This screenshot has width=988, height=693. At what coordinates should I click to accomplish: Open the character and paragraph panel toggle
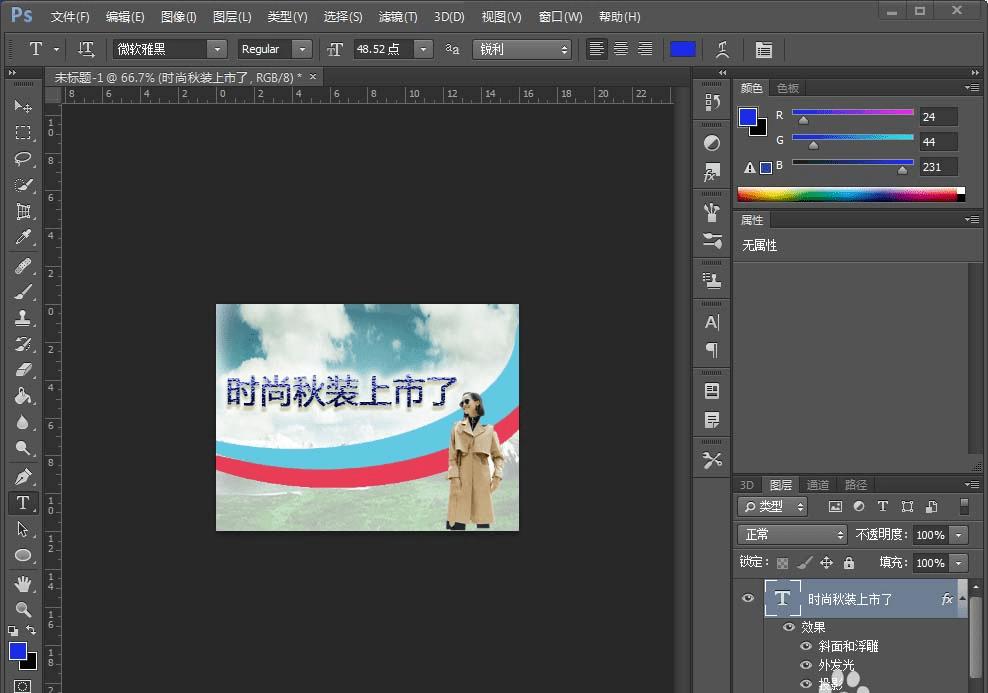763,49
